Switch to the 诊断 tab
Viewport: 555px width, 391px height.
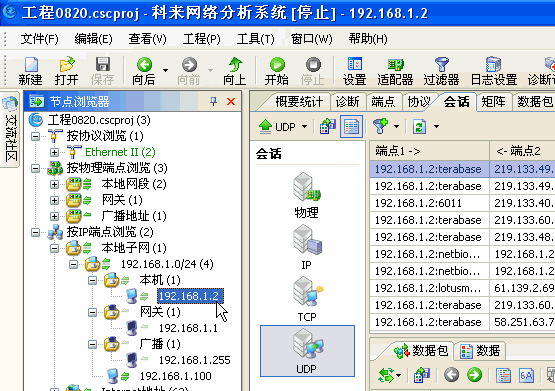pyautogui.click(x=347, y=102)
